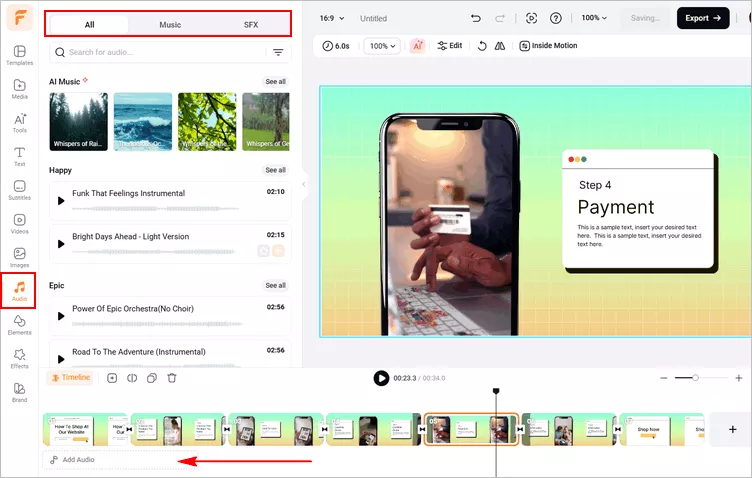Open the Brand sidebar panel
This screenshot has height=478, width=752.
20,392
